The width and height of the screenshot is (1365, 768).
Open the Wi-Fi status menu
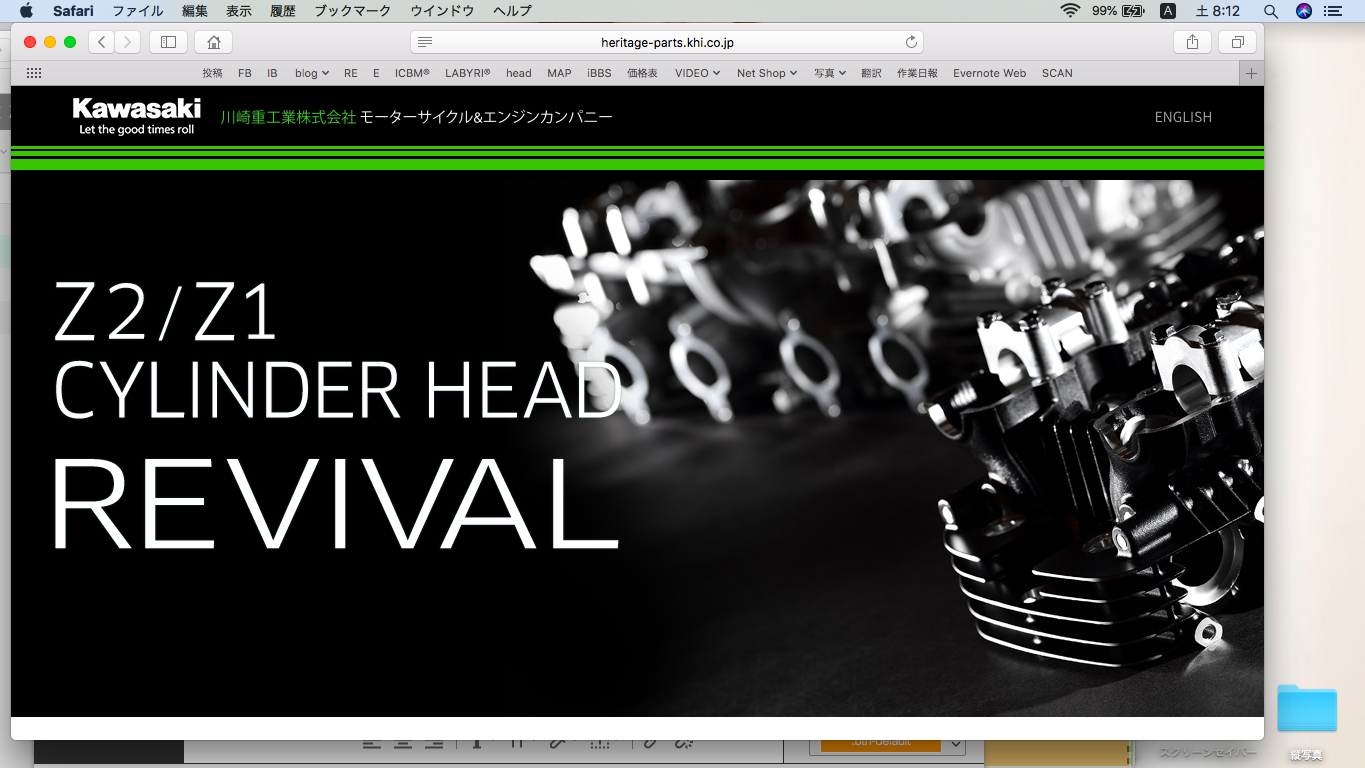tap(1071, 11)
